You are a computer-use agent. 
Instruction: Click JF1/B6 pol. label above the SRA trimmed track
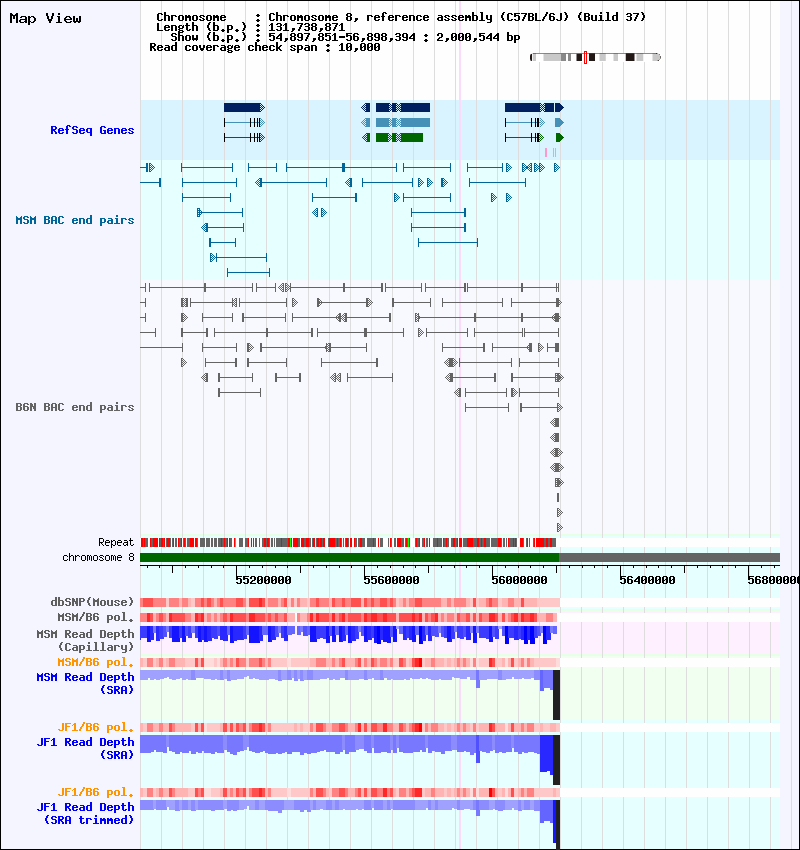pyautogui.click(x=95, y=793)
